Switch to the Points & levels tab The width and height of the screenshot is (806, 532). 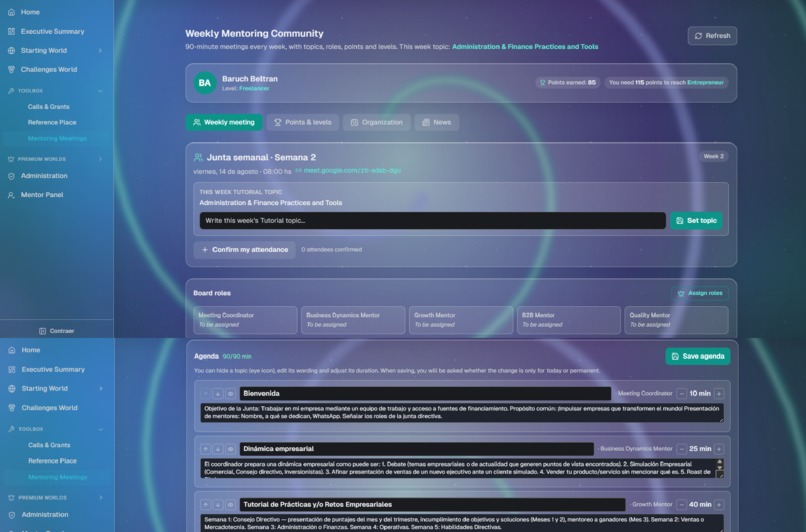[x=303, y=122]
